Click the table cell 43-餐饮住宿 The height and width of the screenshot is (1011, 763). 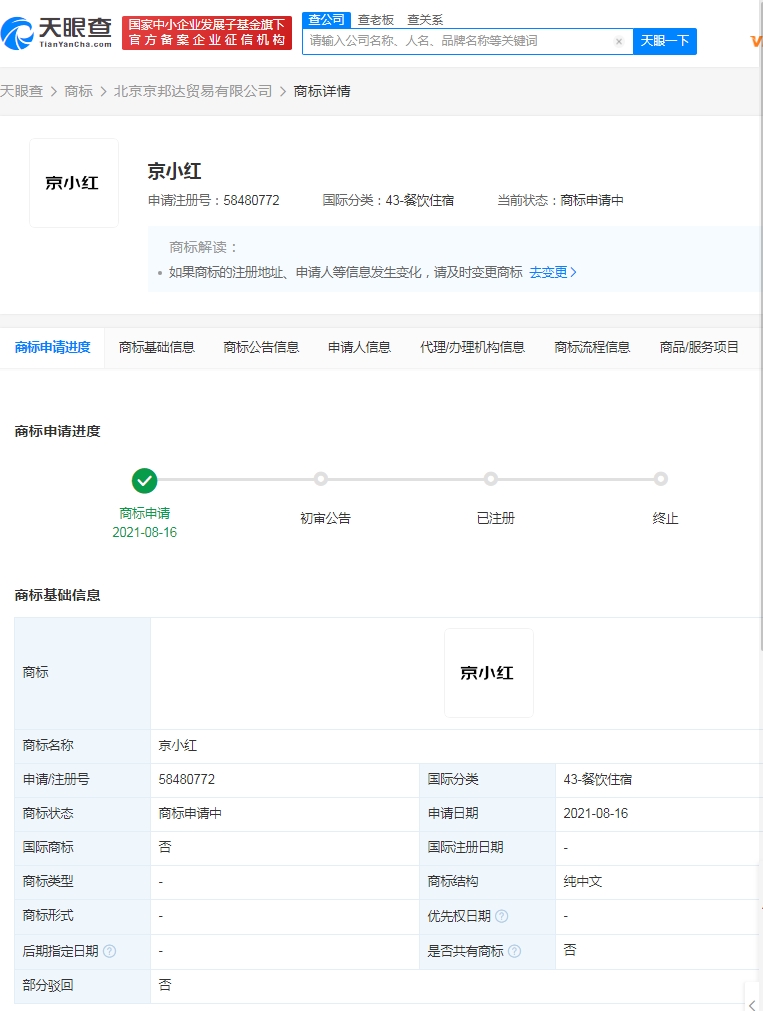tap(659, 780)
